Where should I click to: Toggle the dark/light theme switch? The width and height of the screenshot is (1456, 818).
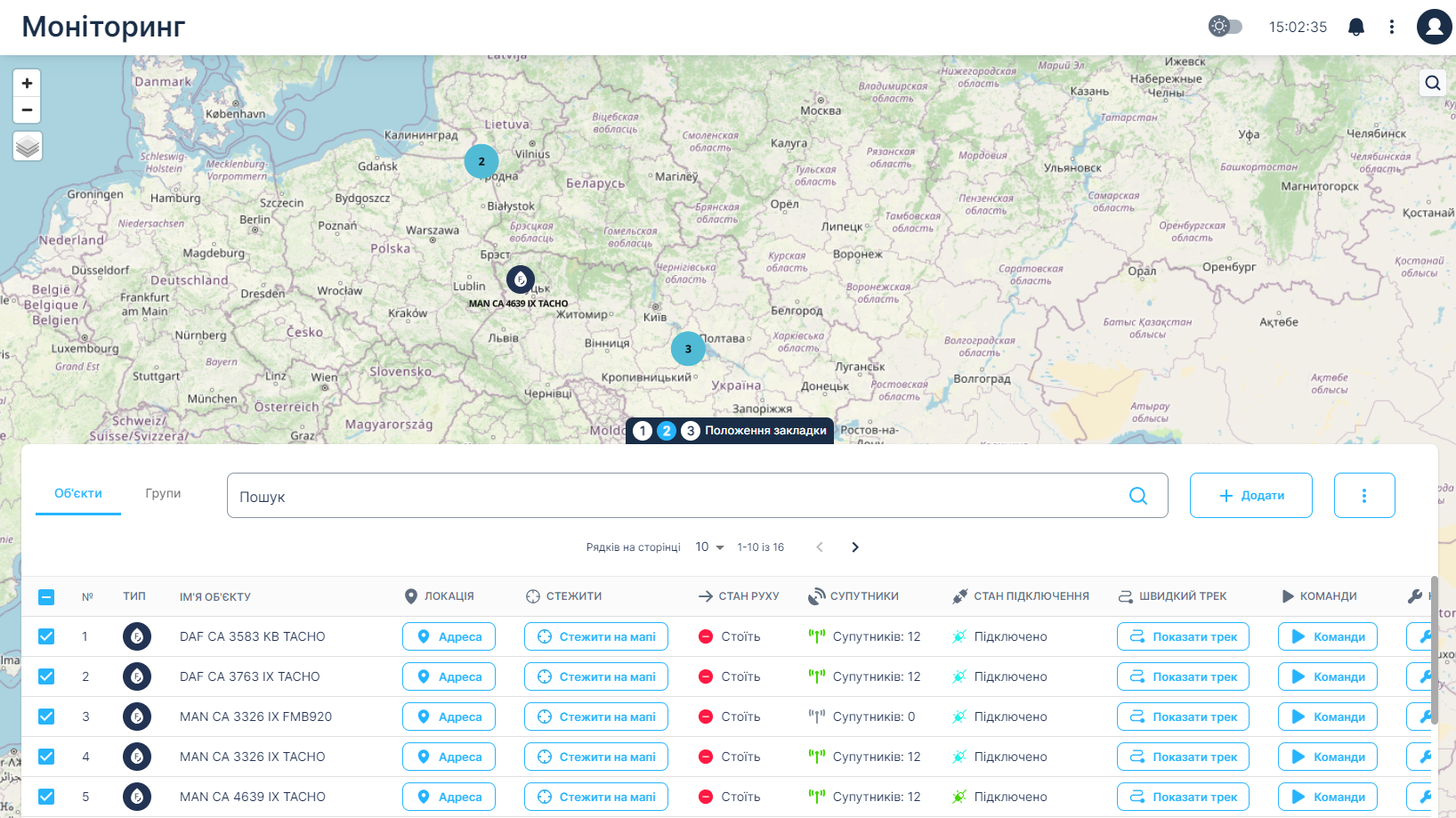click(x=1225, y=26)
